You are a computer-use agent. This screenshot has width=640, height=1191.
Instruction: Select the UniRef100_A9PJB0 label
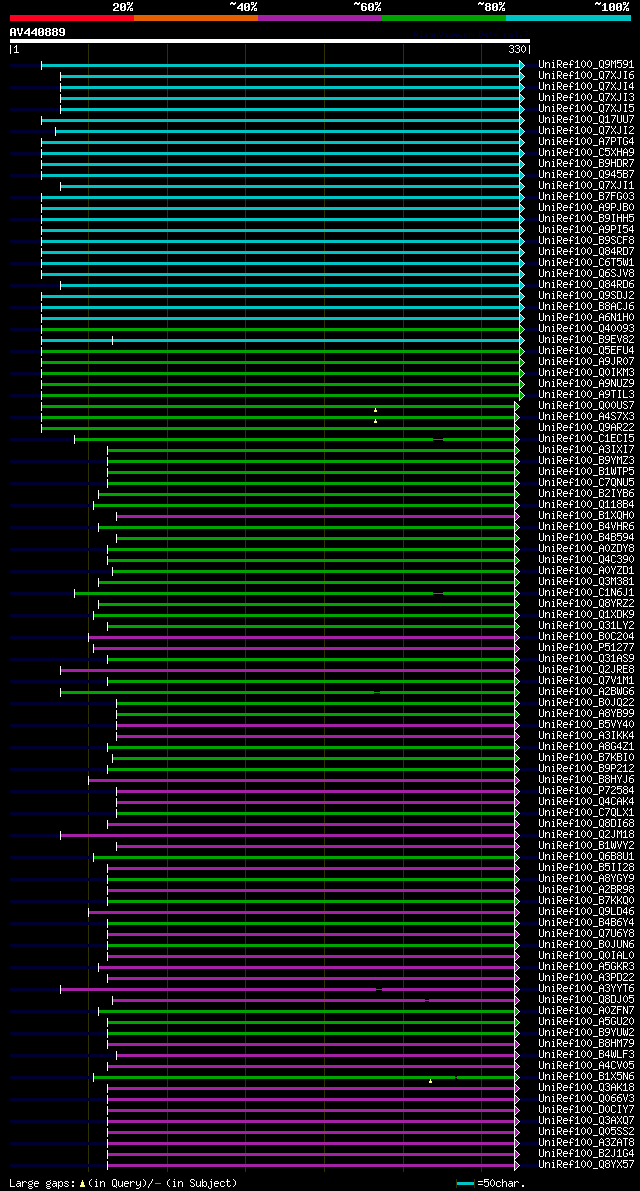586,208
